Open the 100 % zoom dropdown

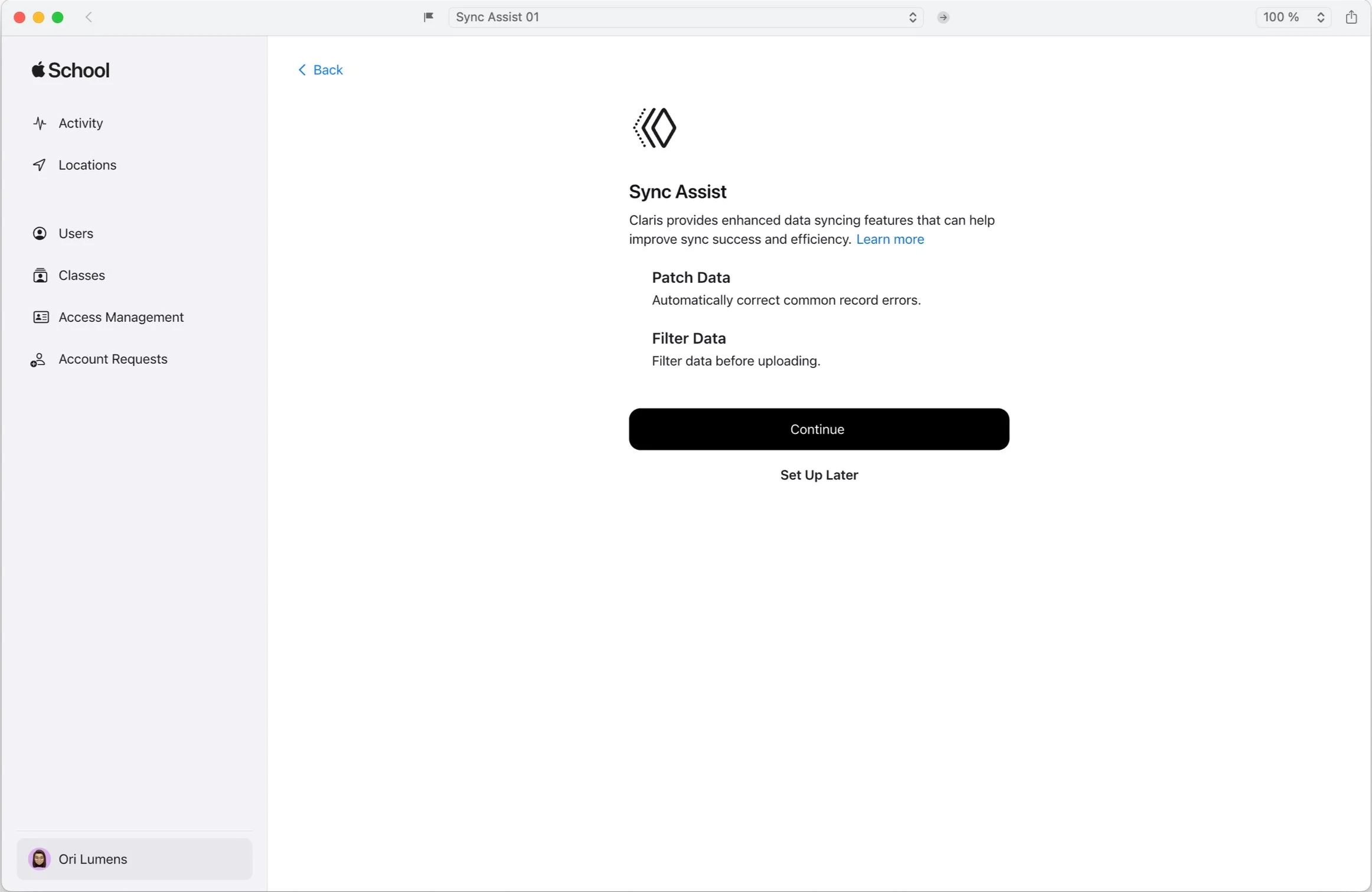coord(1293,17)
